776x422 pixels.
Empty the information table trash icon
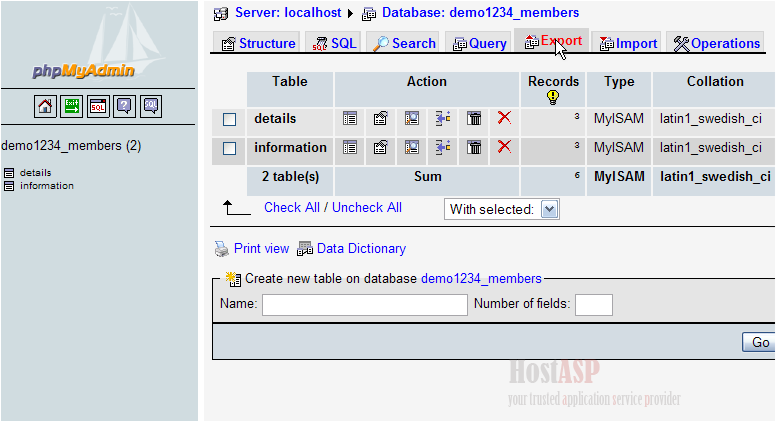pyautogui.click(x=474, y=147)
